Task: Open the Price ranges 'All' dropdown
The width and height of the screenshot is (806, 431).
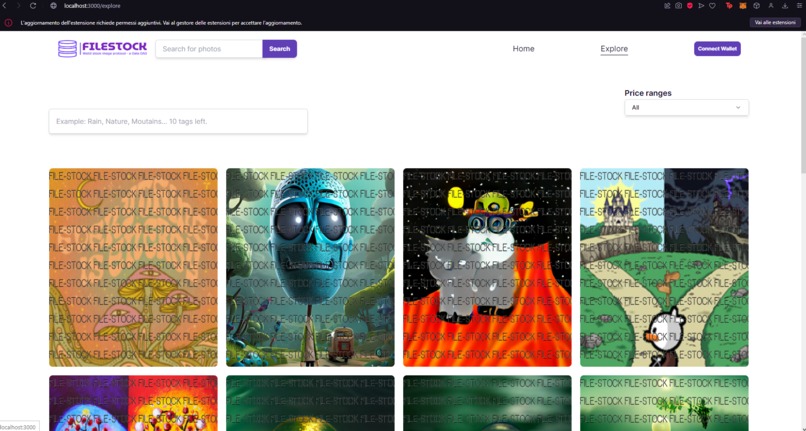Action: (x=686, y=107)
